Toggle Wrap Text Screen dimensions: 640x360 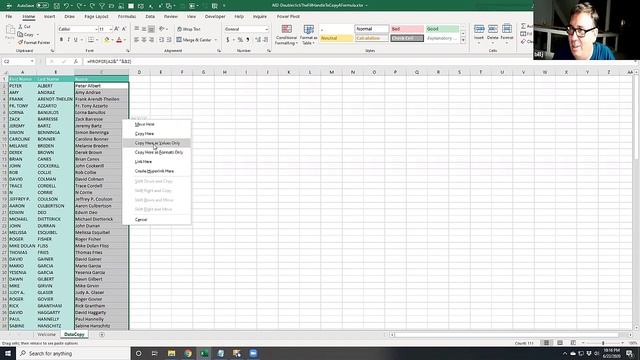pos(189,29)
